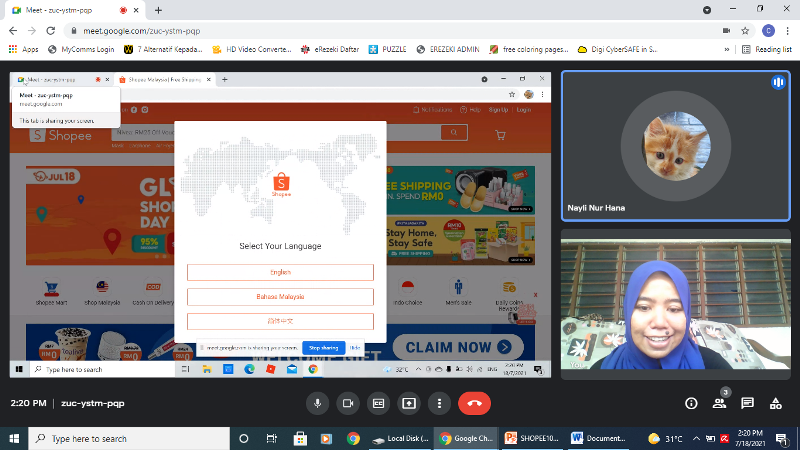This screenshot has height=450, width=800.
Task: Mute the microphone in the Meet call
Action: click(317, 403)
